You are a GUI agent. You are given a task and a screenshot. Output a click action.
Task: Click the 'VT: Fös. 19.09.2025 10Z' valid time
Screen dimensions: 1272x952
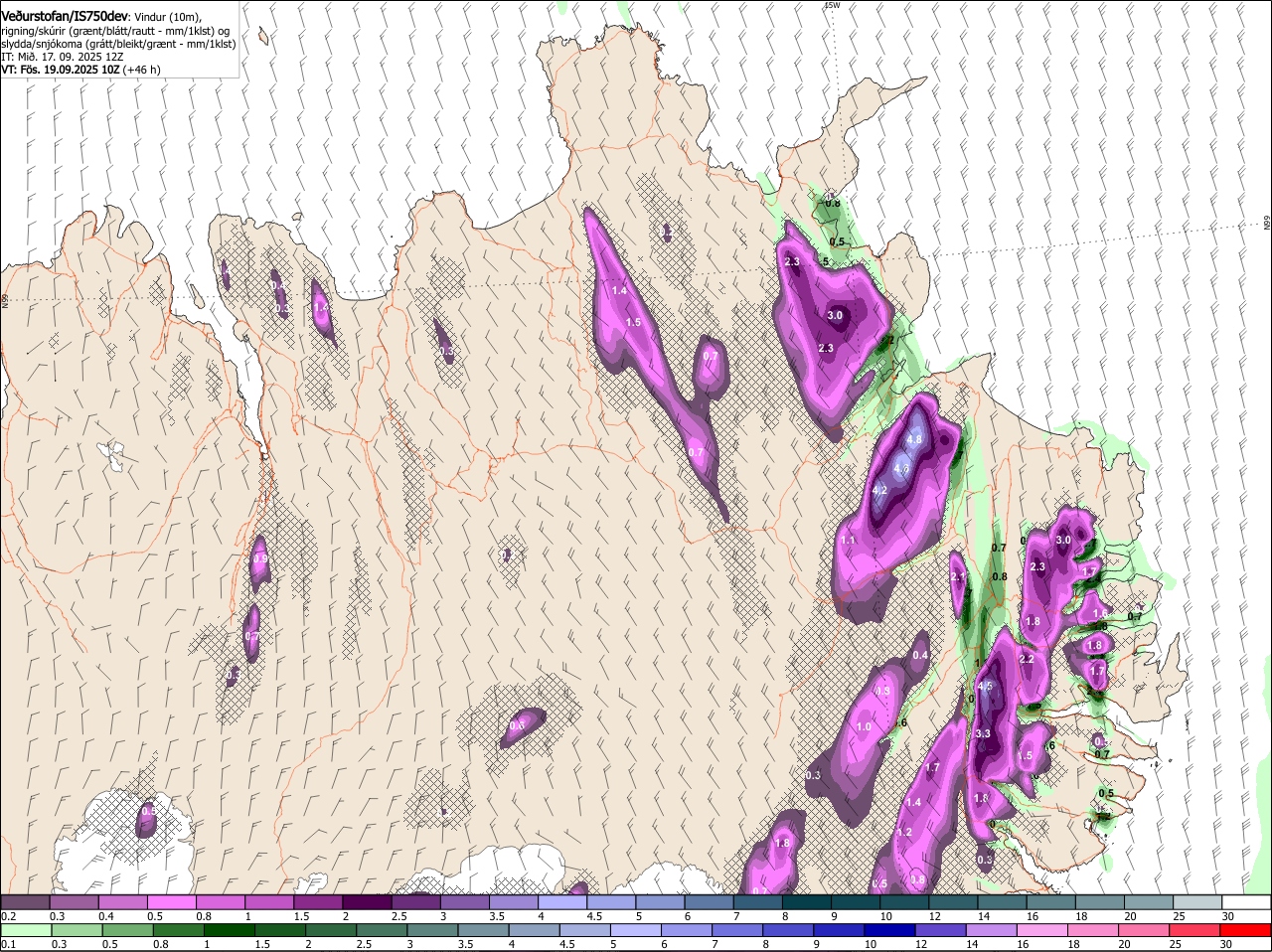point(61,70)
